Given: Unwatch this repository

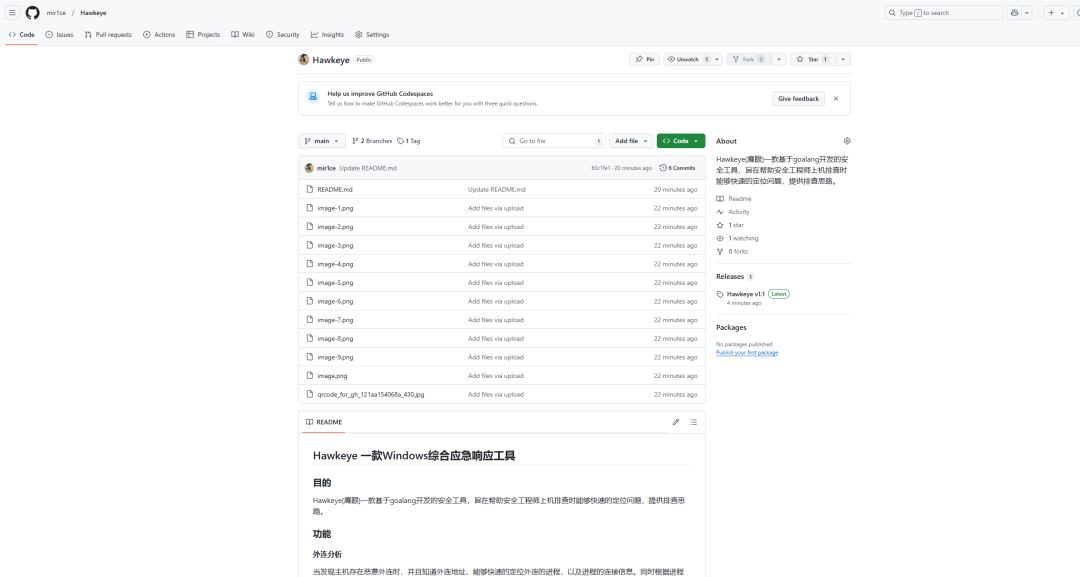Looking at the screenshot, I should (x=686, y=59).
